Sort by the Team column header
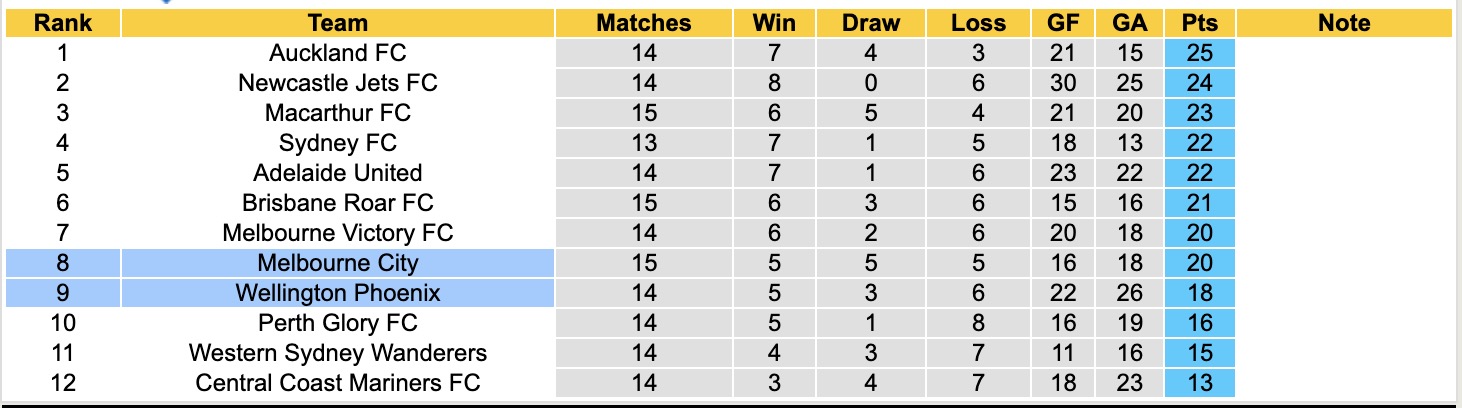The image size is (1462, 408). click(x=337, y=23)
